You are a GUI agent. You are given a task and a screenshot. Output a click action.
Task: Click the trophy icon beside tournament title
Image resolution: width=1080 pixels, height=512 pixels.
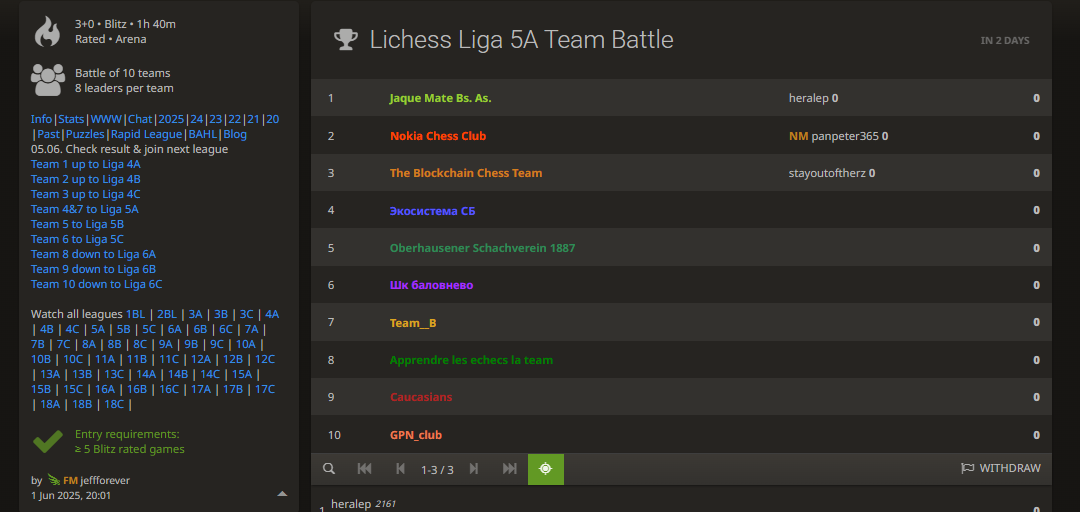click(x=346, y=40)
